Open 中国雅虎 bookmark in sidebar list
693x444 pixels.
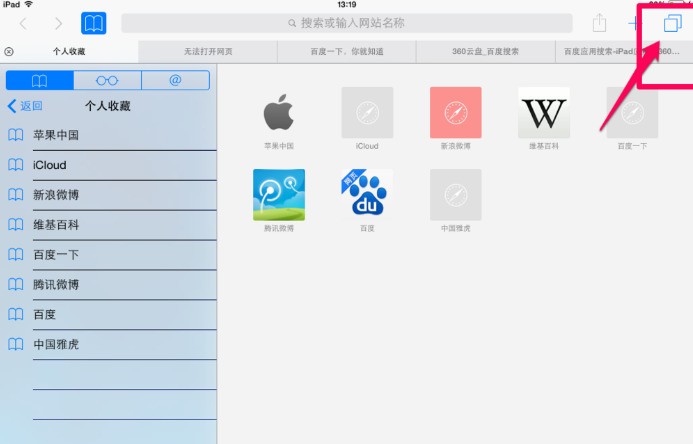pos(108,344)
